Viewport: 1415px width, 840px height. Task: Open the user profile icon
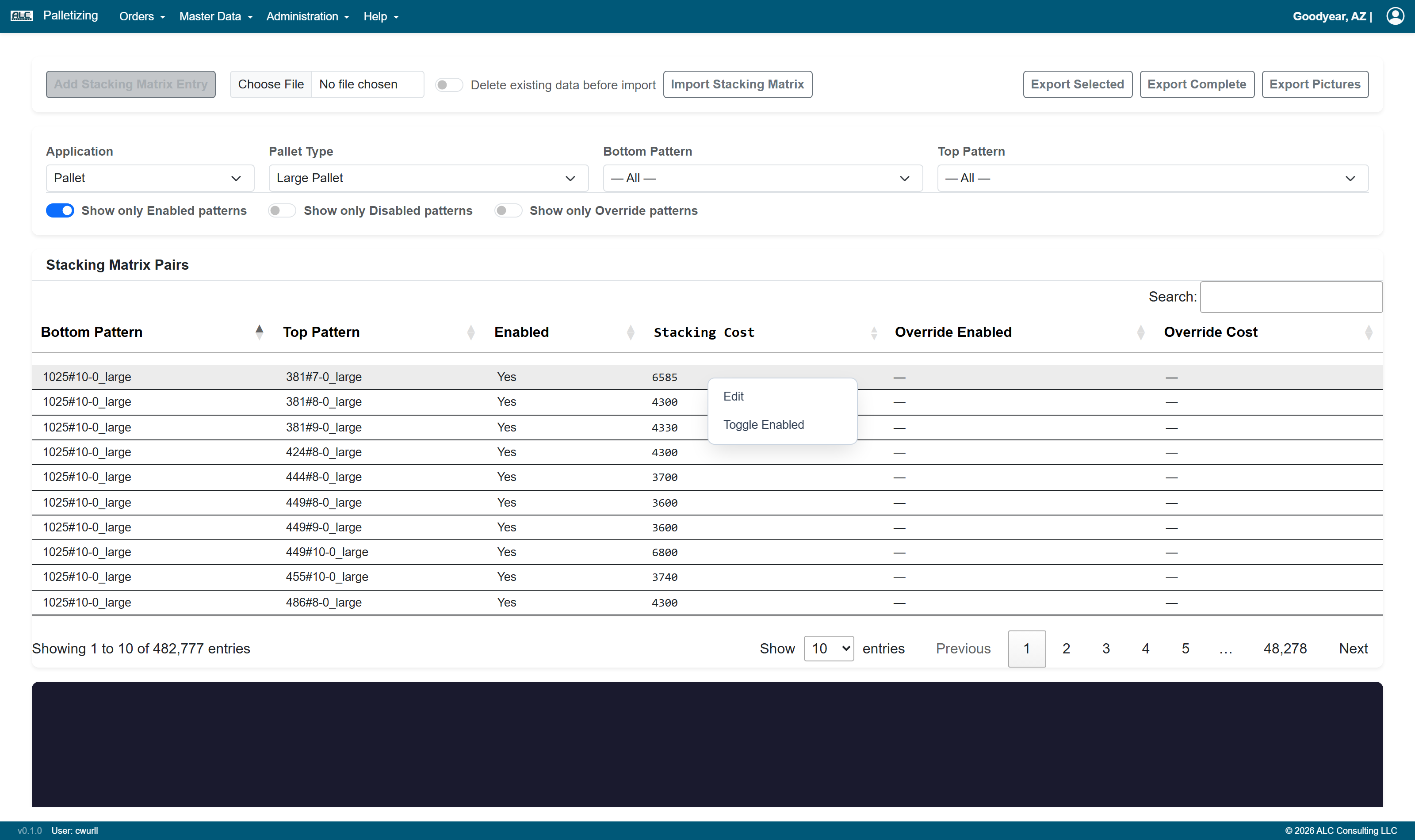1395,16
